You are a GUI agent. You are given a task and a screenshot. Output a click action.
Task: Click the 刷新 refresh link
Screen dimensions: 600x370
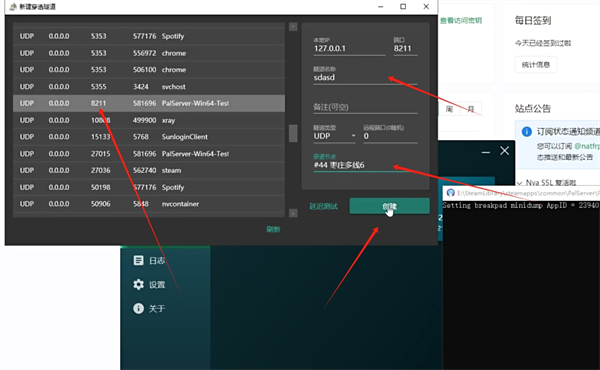click(273, 230)
